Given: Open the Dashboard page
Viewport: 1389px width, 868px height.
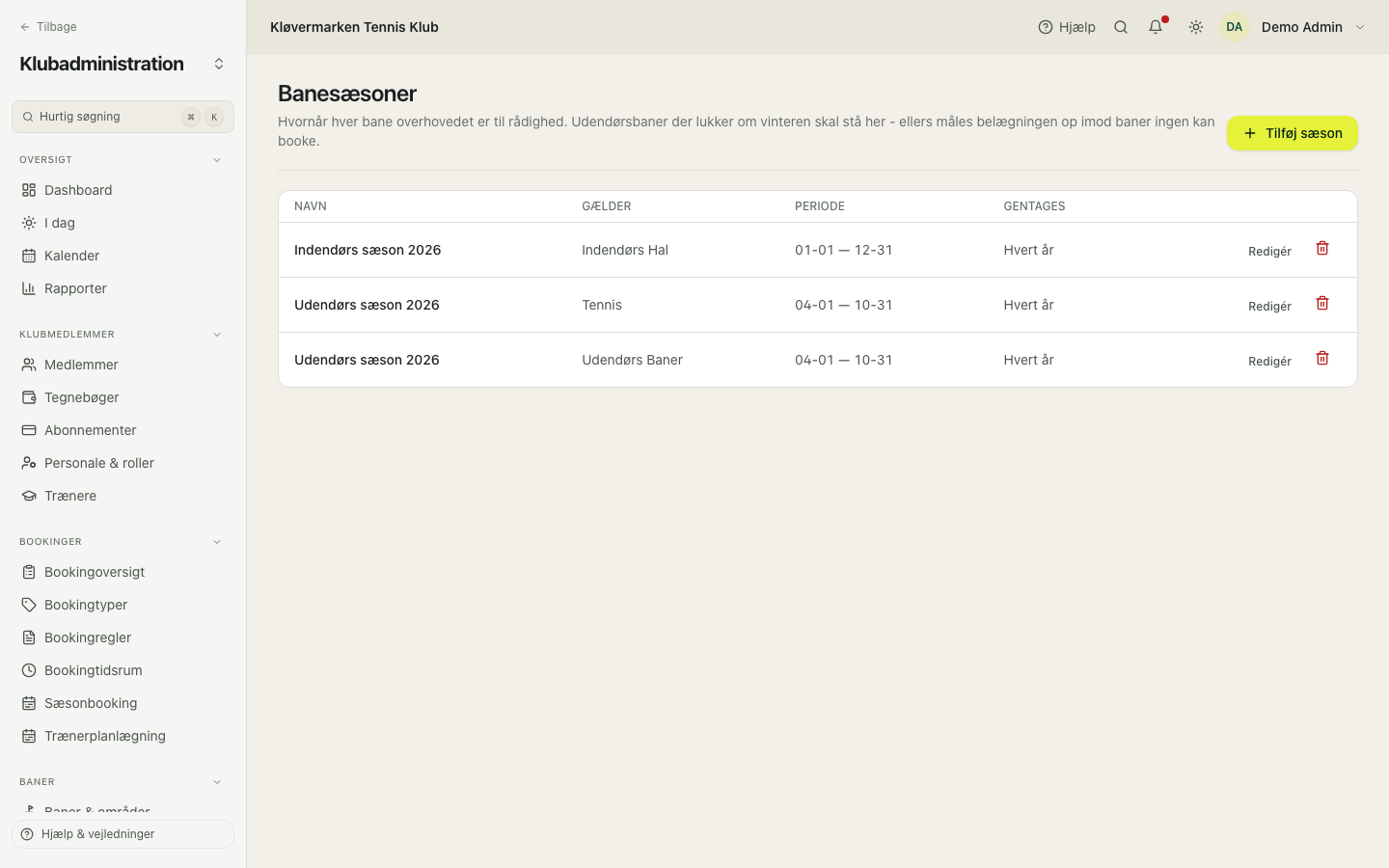Looking at the screenshot, I should 123,190.
